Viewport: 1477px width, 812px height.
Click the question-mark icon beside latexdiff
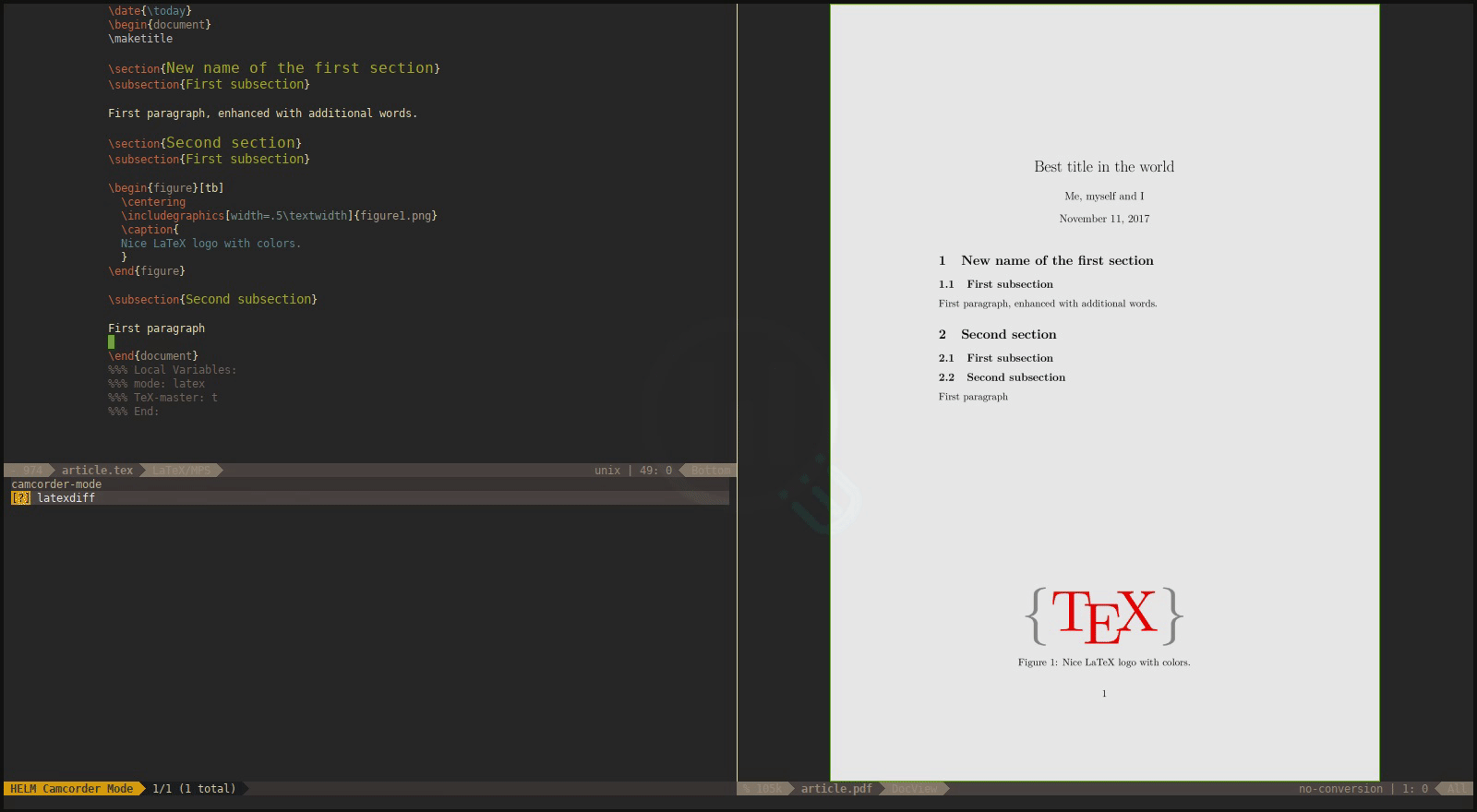pyautogui.click(x=20, y=498)
